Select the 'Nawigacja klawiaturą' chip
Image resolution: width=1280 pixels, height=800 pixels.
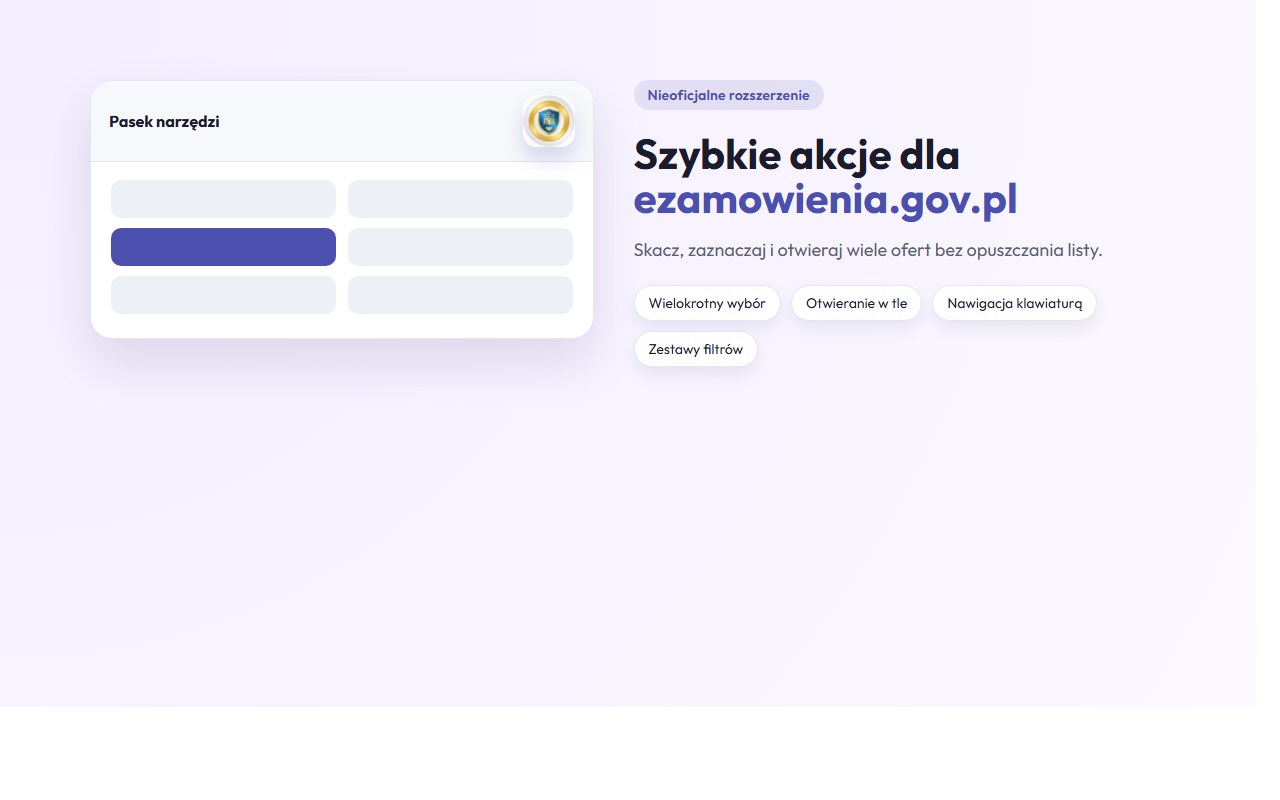1014,303
